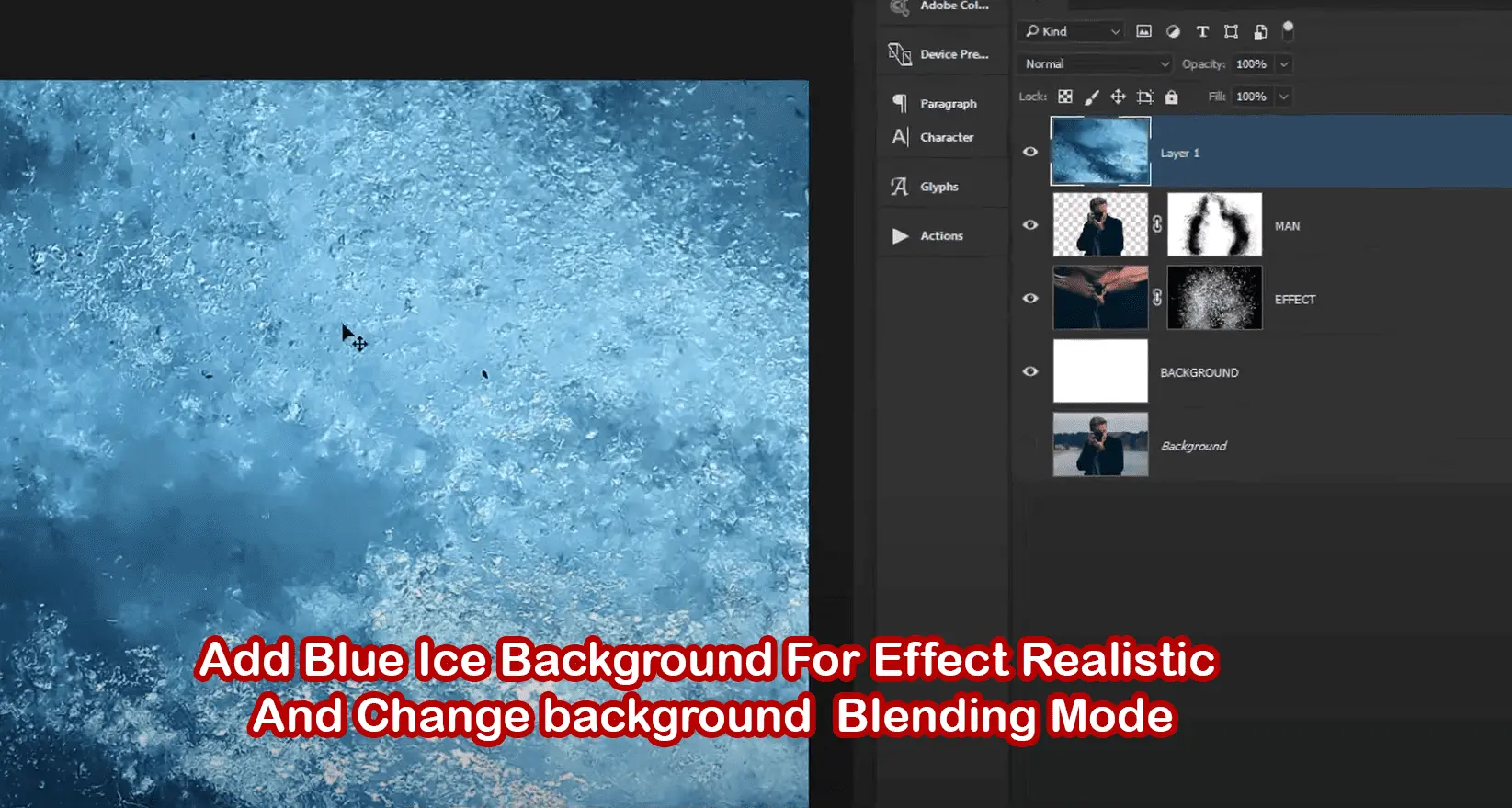Lock position move icon
The width and height of the screenshot is (1512, 808).
coord(1118,97)
